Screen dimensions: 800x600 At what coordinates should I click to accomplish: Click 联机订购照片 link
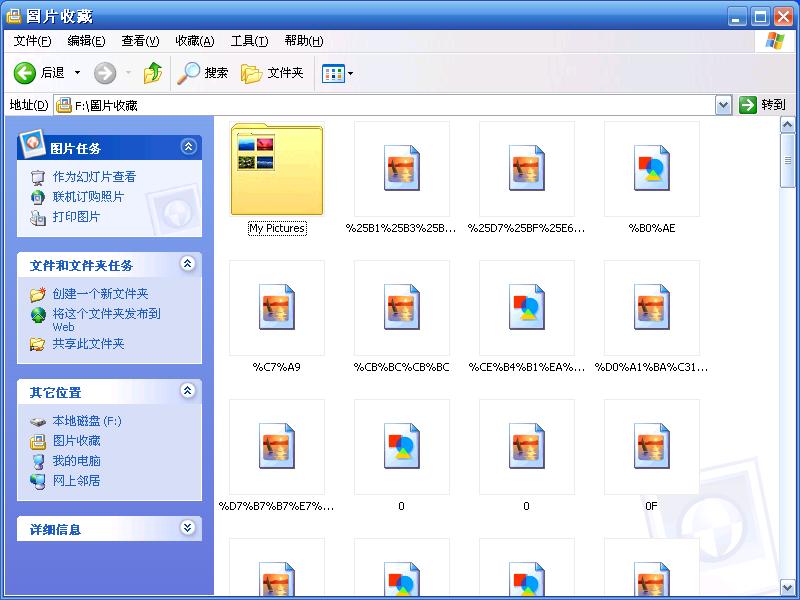pyautogui.click(x=88, y=196)
